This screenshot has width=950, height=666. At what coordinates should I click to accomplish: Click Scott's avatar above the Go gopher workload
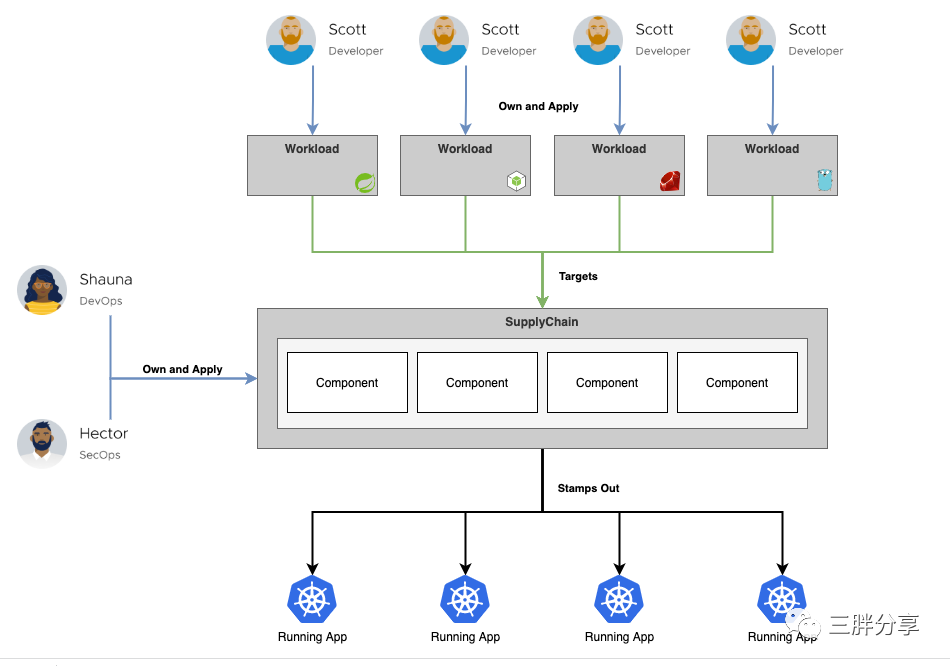click(751, 40)
